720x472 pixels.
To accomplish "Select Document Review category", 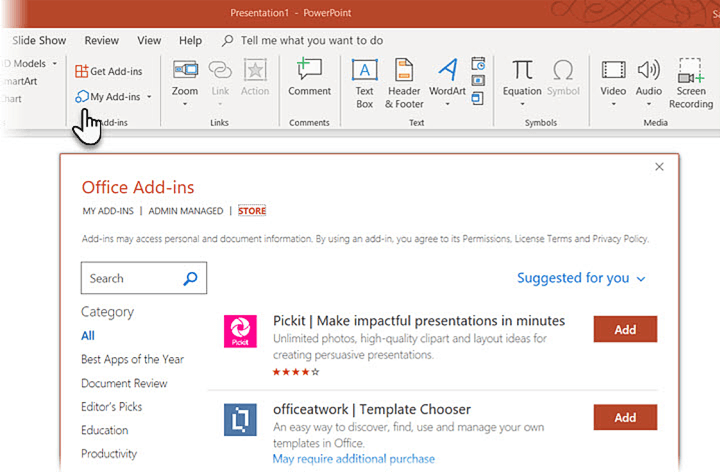I will click(124, 383).
